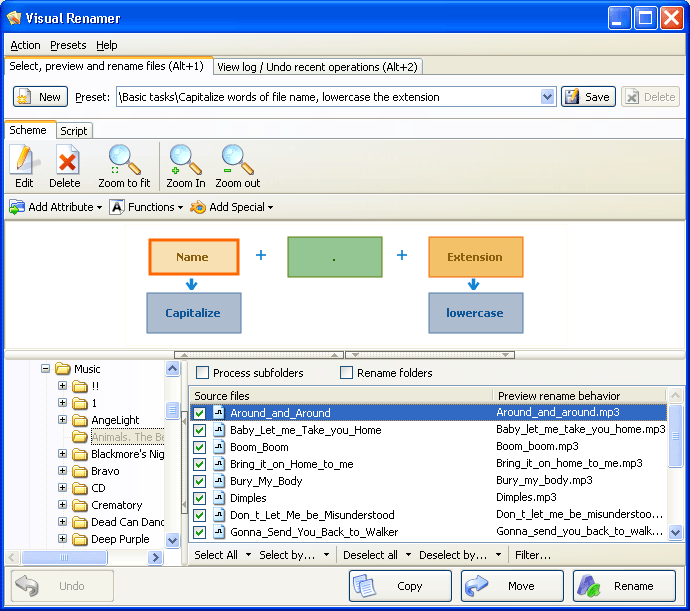Select the Zoom to fit magnifier
This screenshot has width=690, height=611.
point(124,160)
